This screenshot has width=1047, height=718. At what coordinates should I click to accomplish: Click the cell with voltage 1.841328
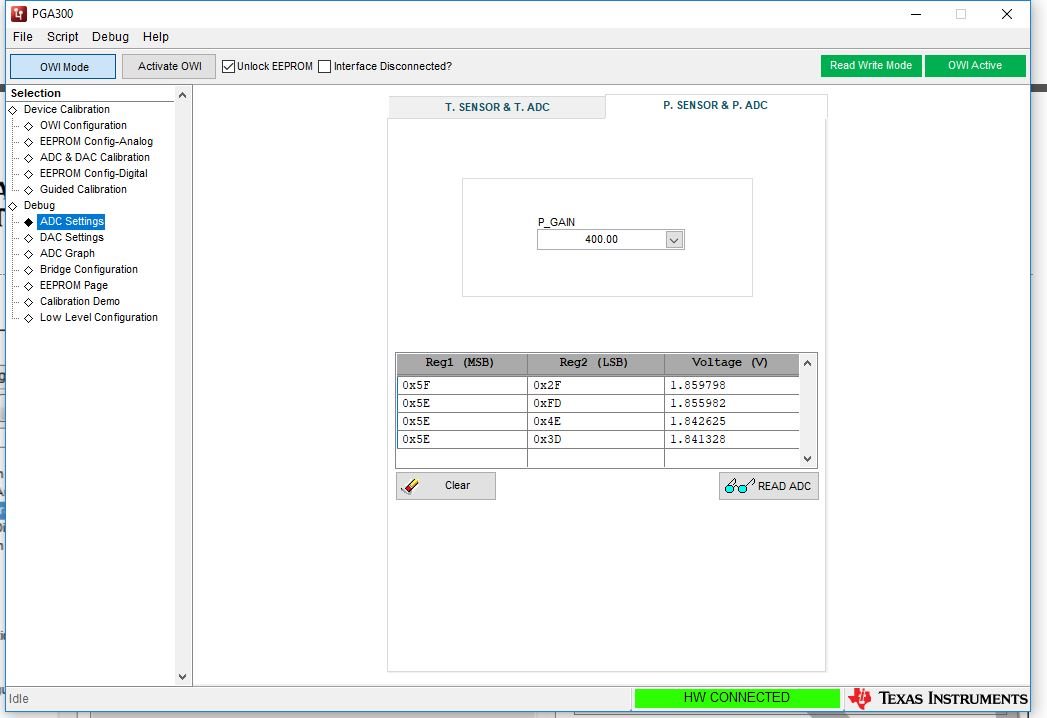(x=731, y=439)
